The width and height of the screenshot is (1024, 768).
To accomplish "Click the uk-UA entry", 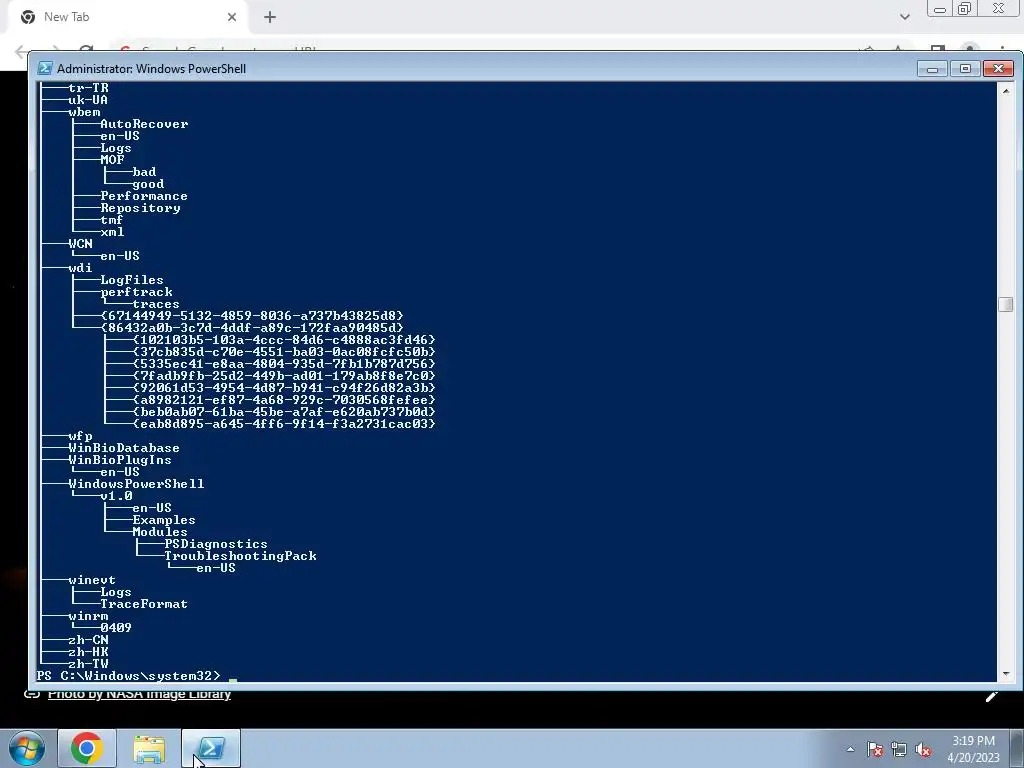I will click(88, 100).
